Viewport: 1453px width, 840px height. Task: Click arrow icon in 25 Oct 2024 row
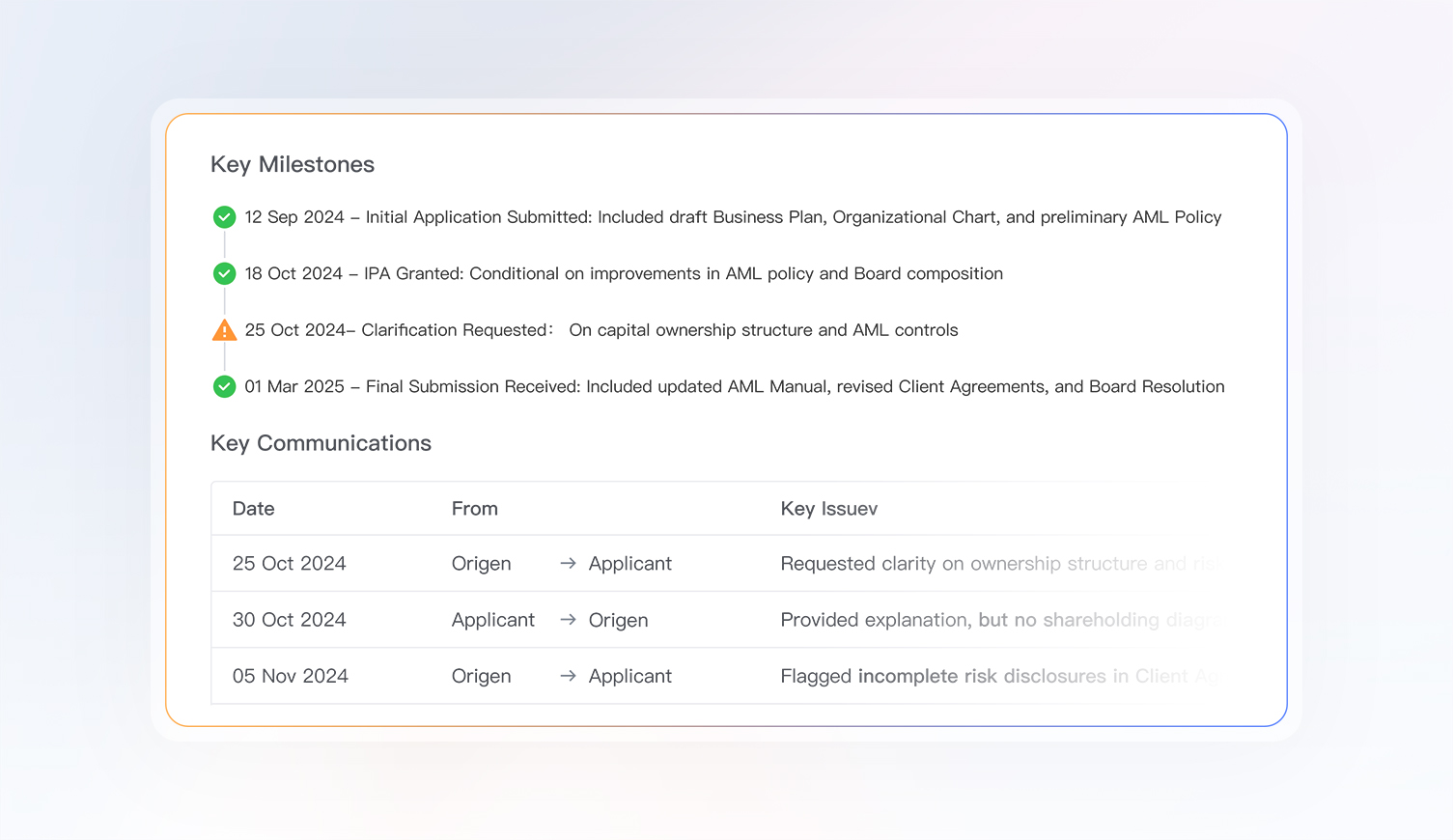click(x=568, y=564)
